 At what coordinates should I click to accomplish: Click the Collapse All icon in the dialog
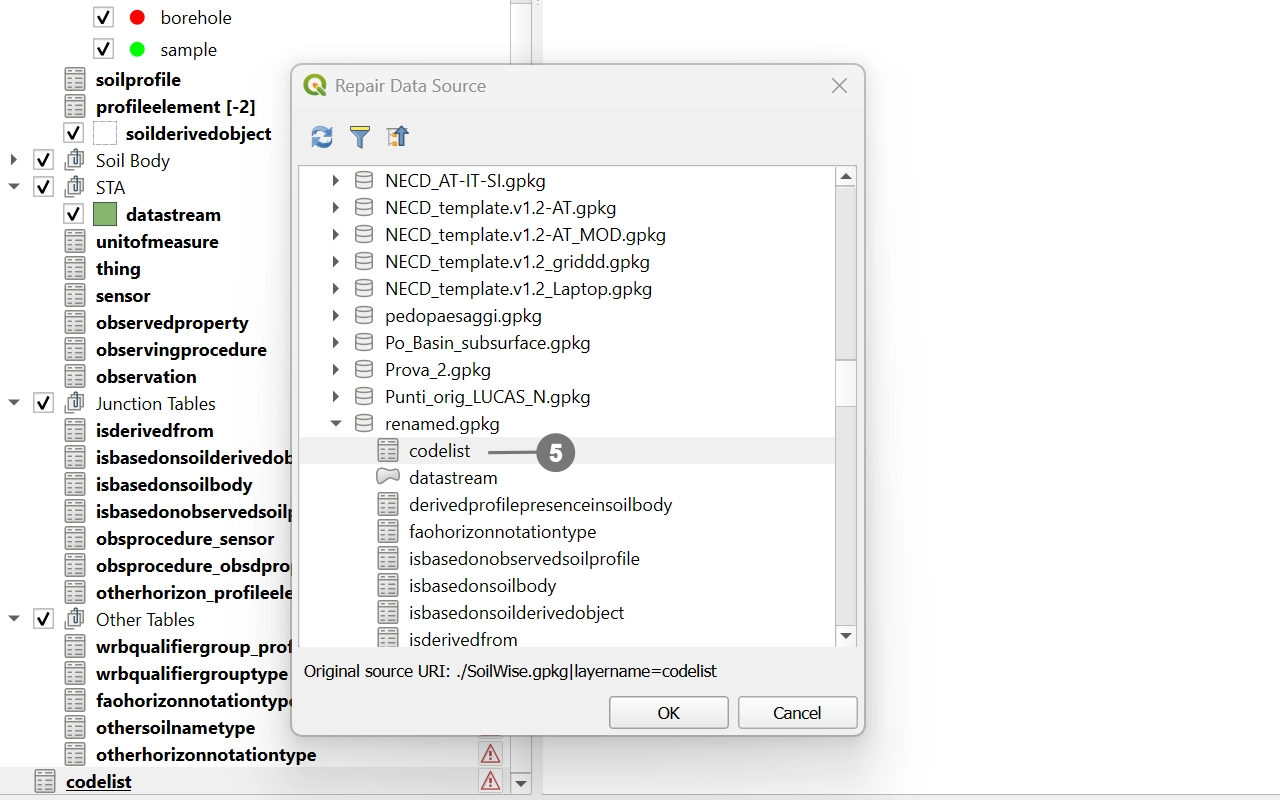[x=398, y=137]
